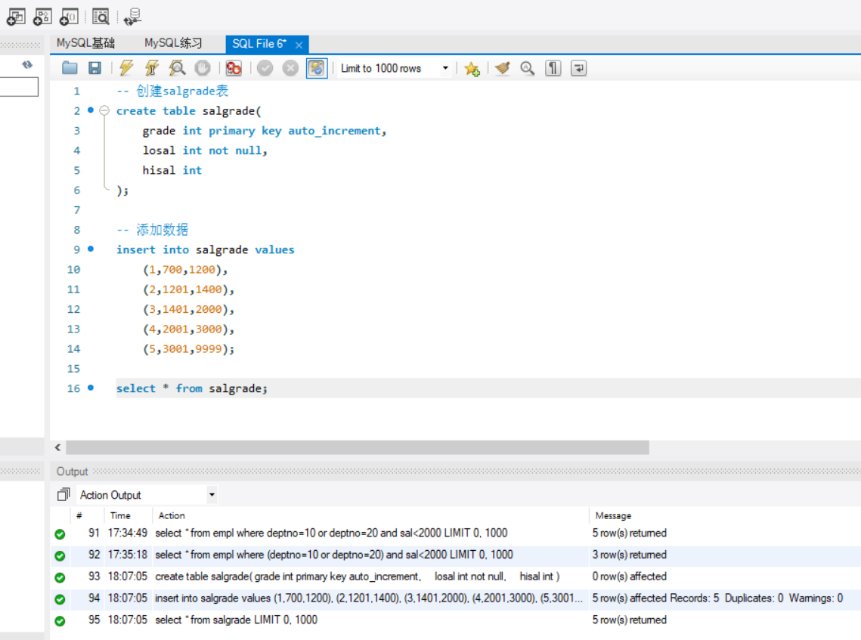This screenshot has height=640, width=861.
Task: Toggle word wrap in editor
Action: tap(578, 68)
